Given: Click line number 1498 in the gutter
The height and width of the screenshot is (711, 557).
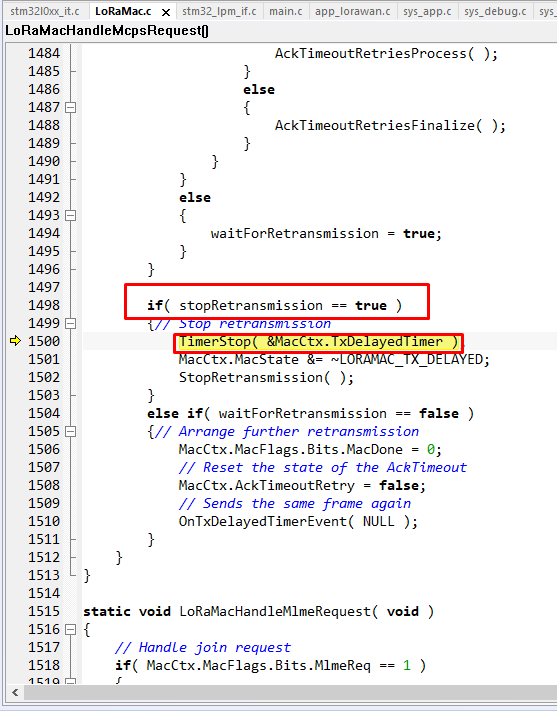Looking at the screenshot, I should (44, 305).
